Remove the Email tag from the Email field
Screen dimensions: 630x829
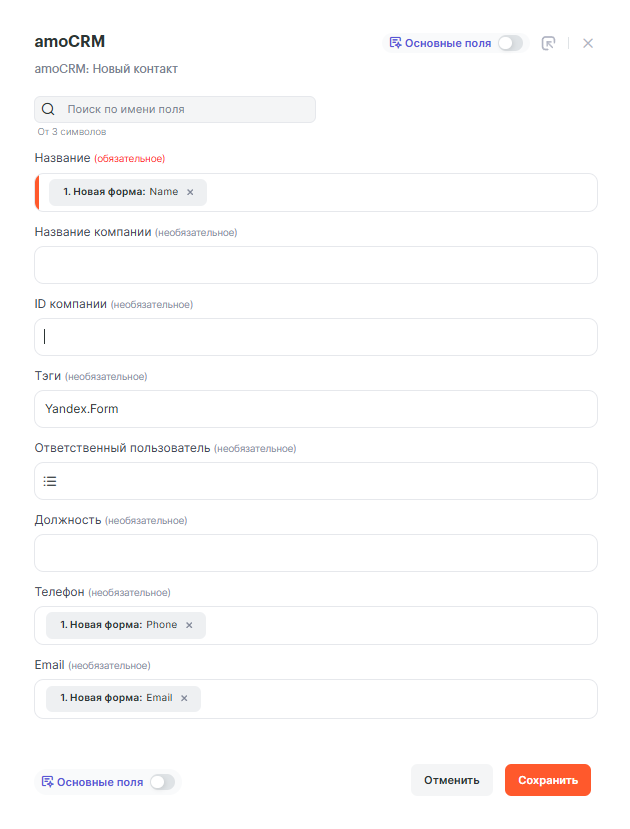tap(184, 698)
